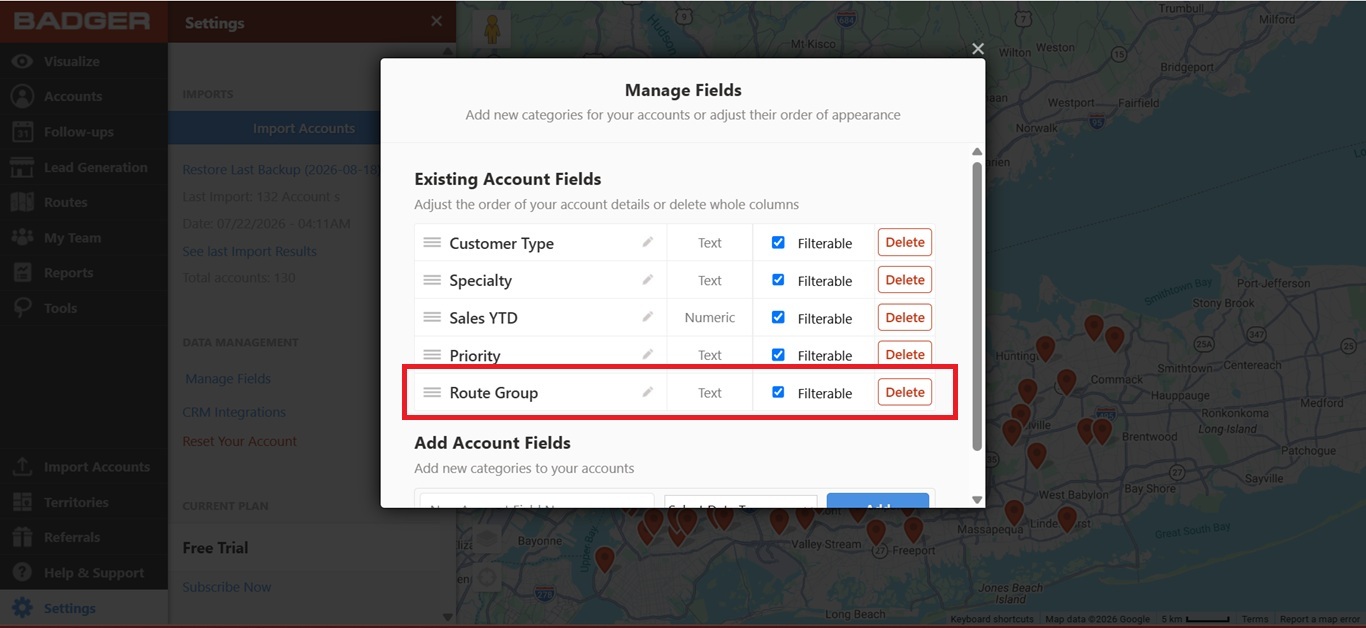
Task: Edit Customer Type field name pencil
Action: (x=648, y=242)
